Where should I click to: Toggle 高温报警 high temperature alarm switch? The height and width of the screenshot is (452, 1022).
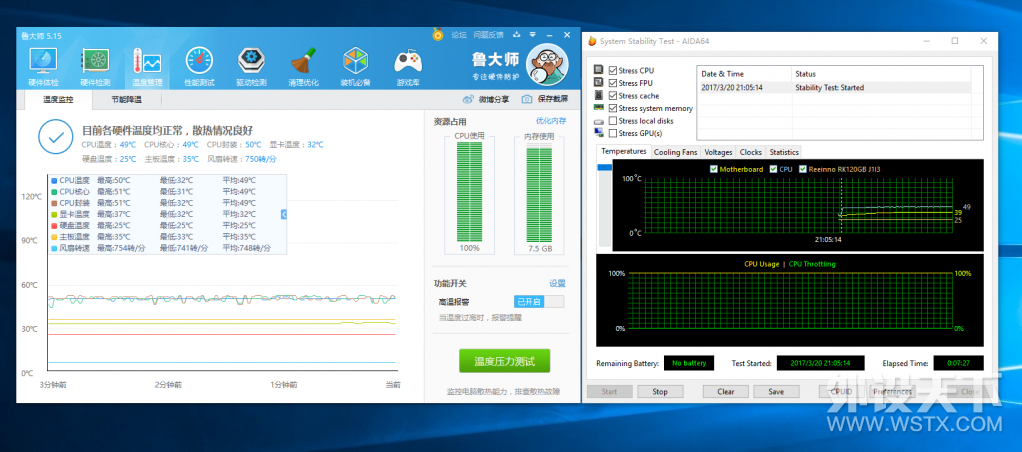539,301
